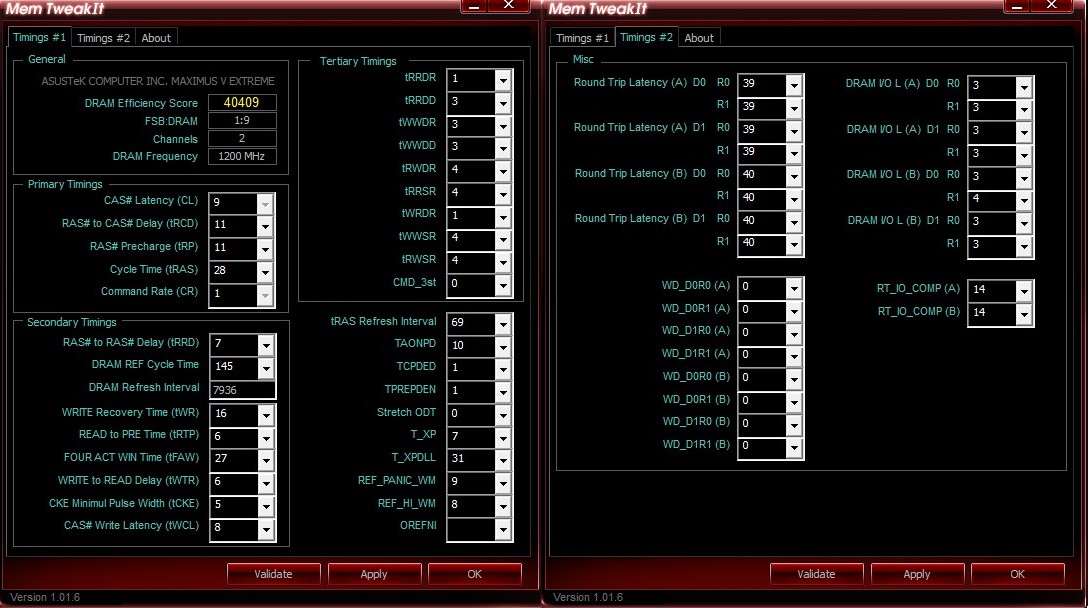Open TAONPD dropdown

click(503, 347)
